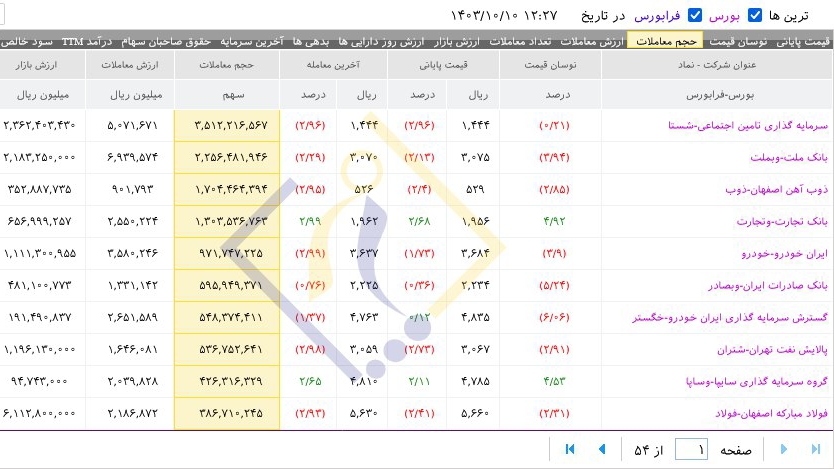Screen dimensions: 834x469
Task: Select trade value cell ۵,۰۷۱,۶۷۱
Action: point(132,125)
